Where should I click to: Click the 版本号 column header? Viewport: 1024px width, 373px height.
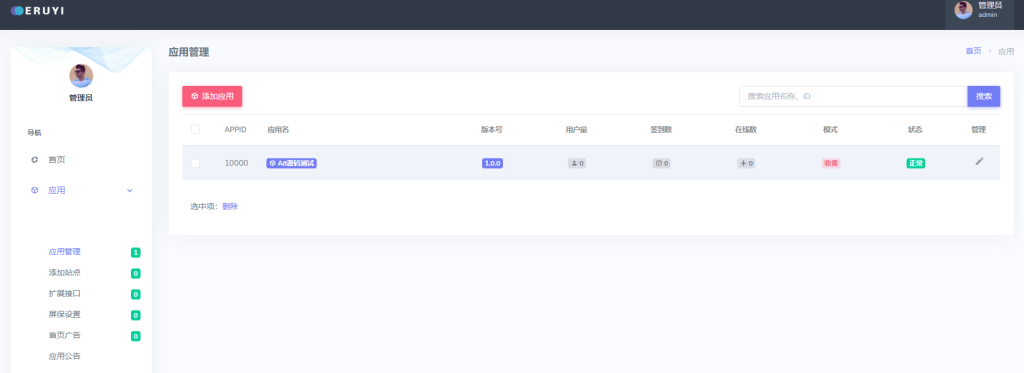492,129
